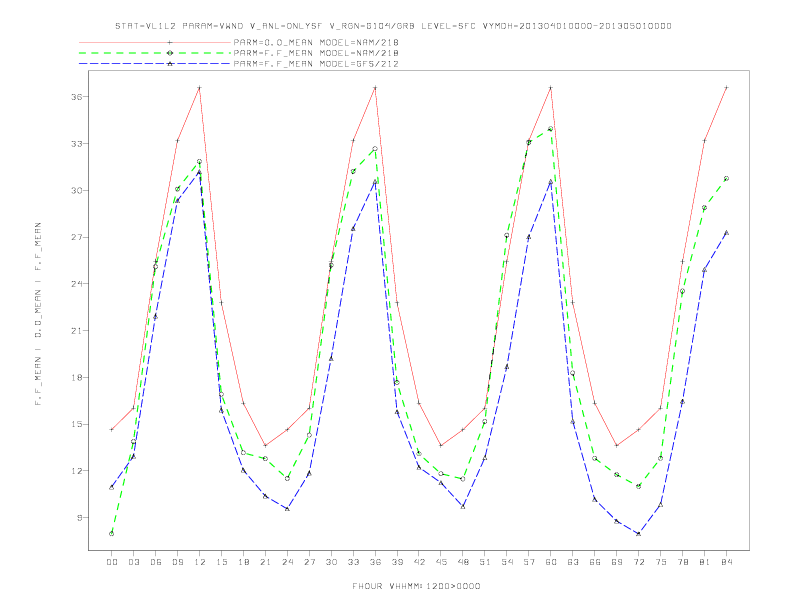Click x-axis tick label 78
The image size is (792, 612).
(682, 562)
